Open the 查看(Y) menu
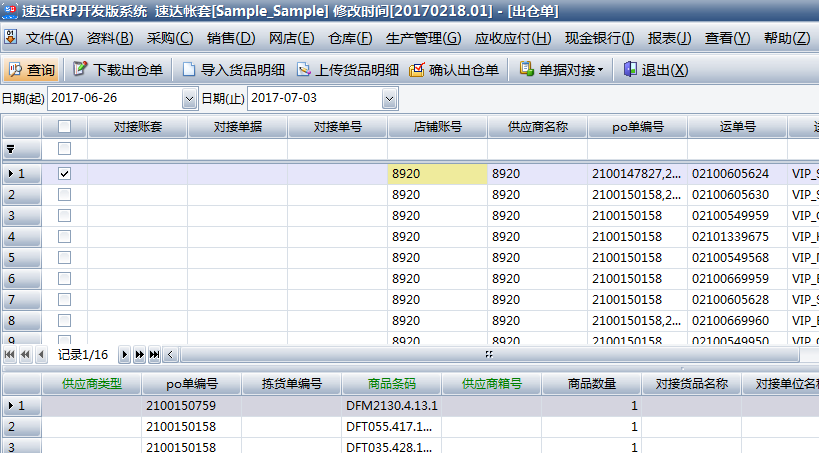The width and height of the screenshot is (819, 453). 728,38
